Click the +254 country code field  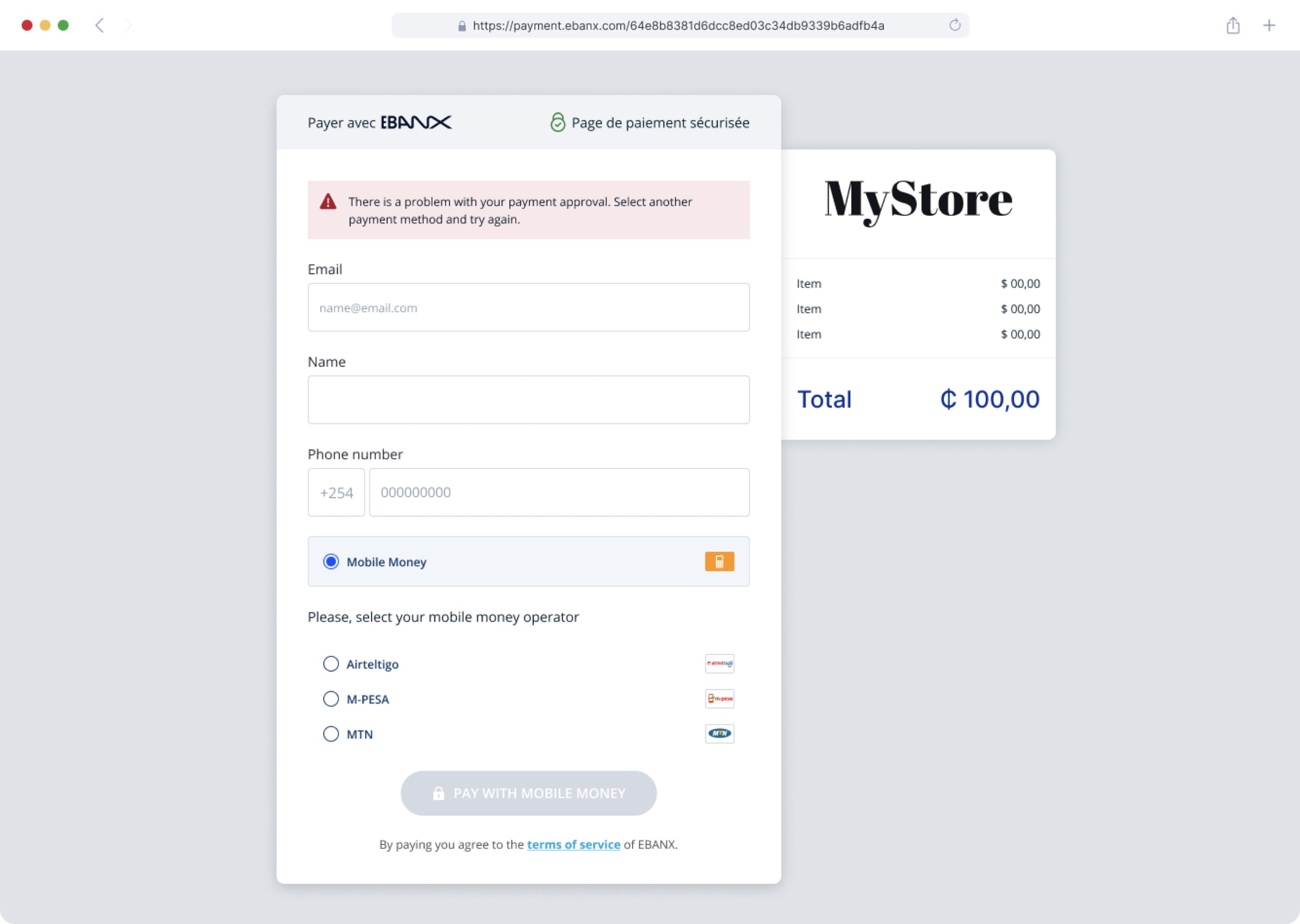(336, 492)
